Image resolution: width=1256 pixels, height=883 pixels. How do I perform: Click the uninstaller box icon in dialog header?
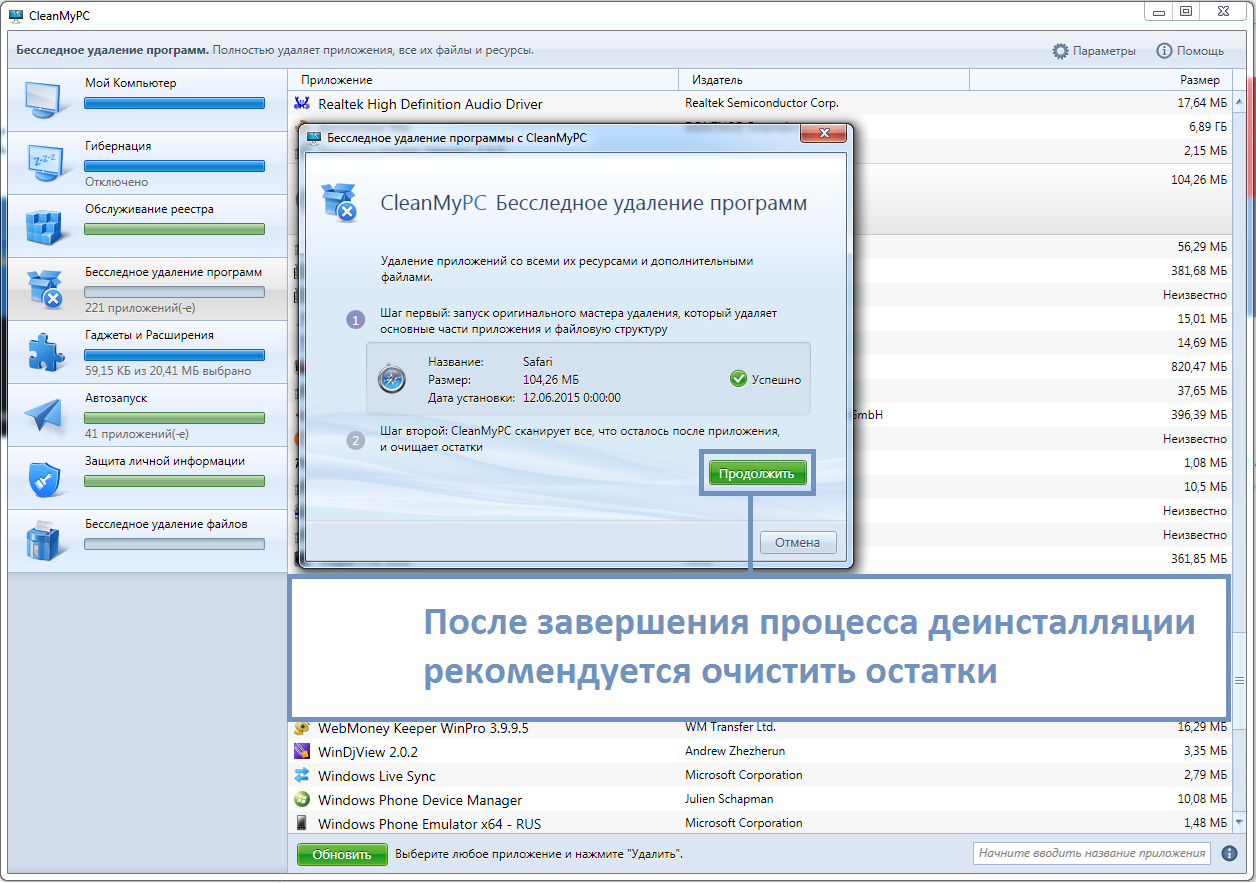tap(339, 201)
